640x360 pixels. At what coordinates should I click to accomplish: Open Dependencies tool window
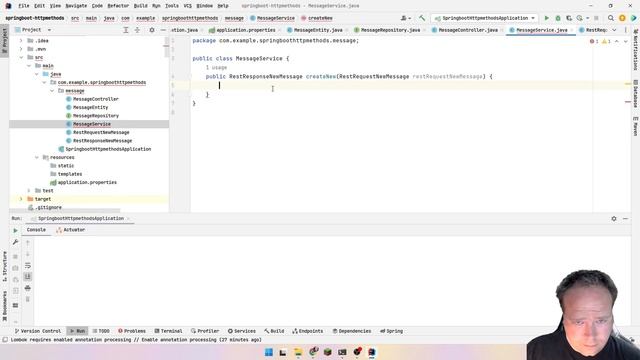point(351,331)
